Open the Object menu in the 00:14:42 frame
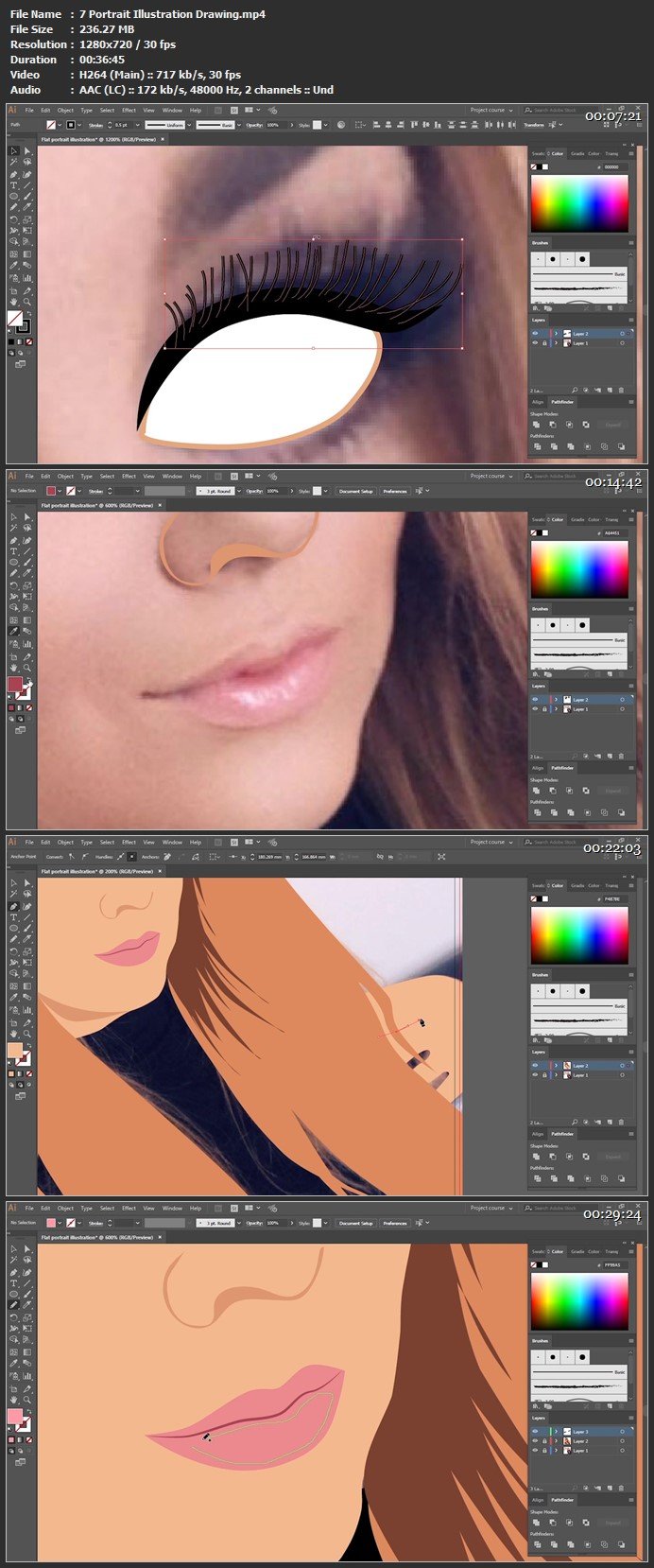Image resolution: width=654 pixels, height=1568 pixels. [x=65, y=476]
